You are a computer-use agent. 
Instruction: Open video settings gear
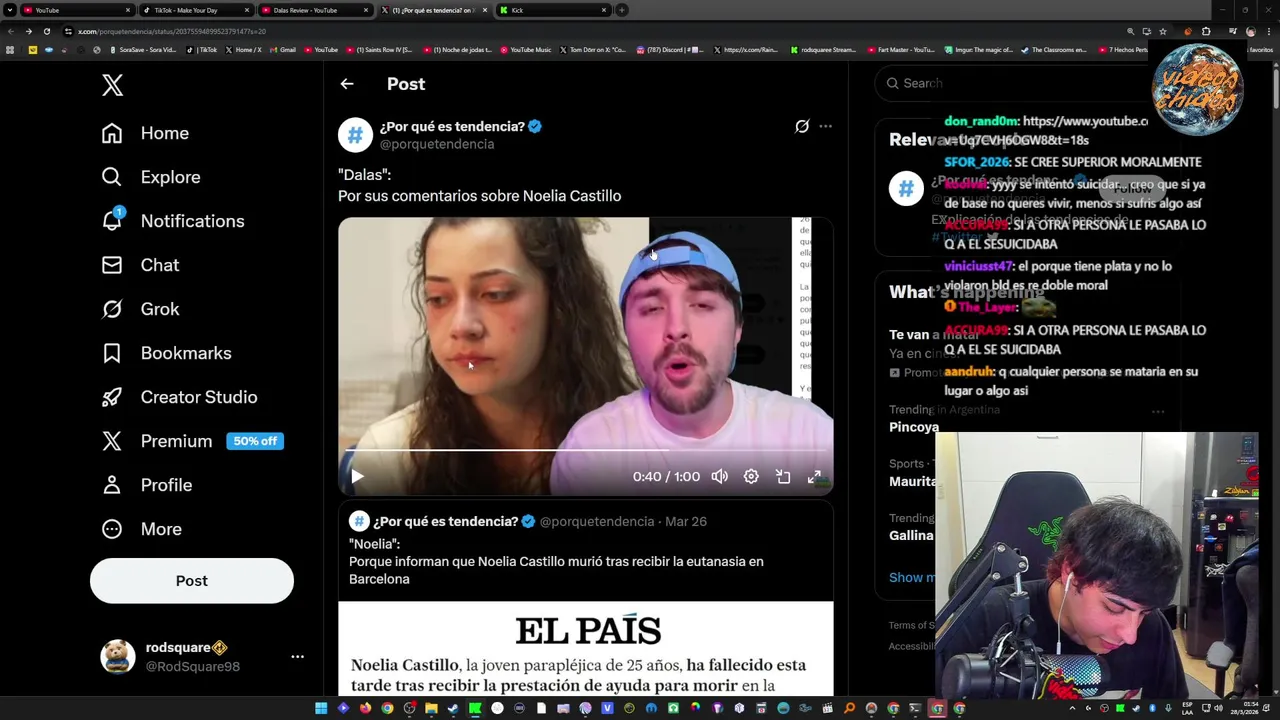pos(751,477)
